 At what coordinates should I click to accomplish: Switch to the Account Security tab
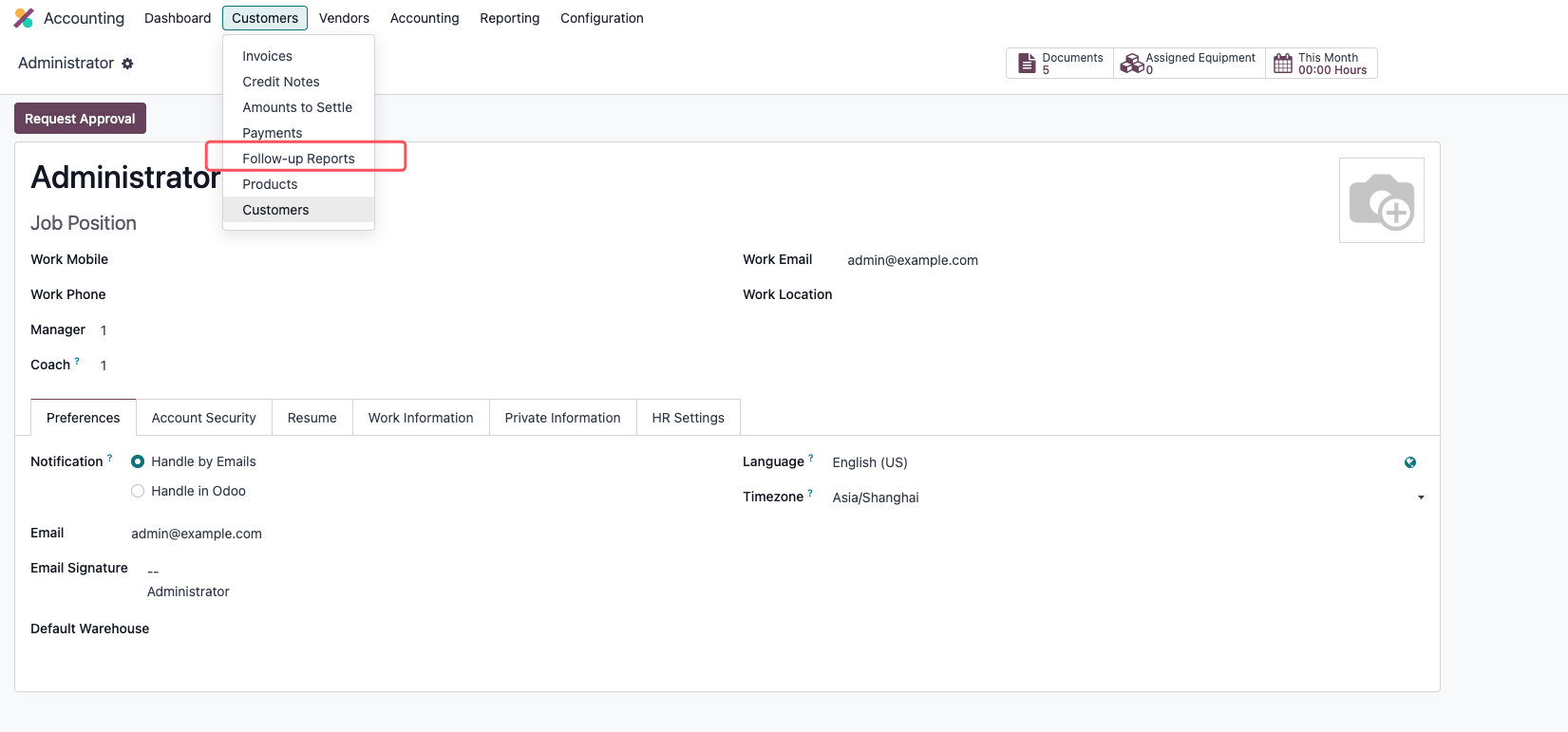click(x=204, y=418)
